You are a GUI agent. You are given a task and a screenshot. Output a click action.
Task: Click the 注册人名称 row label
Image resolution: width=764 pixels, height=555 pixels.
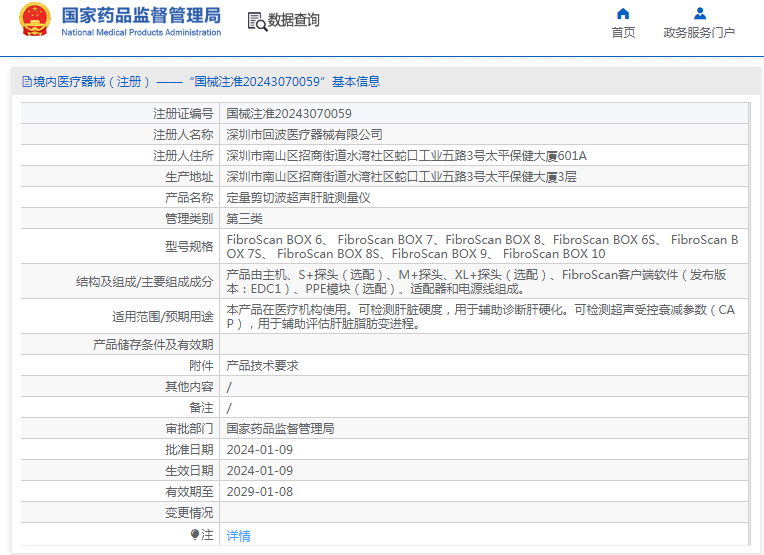point(183,134)
